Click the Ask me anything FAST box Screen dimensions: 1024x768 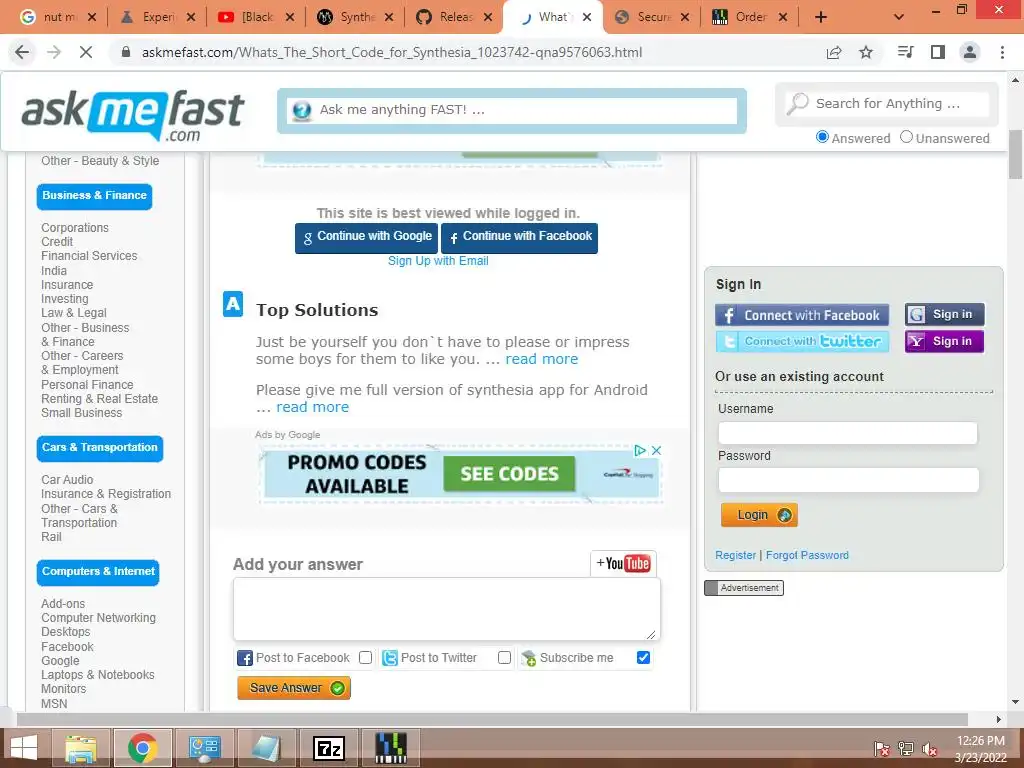(513, 110)
